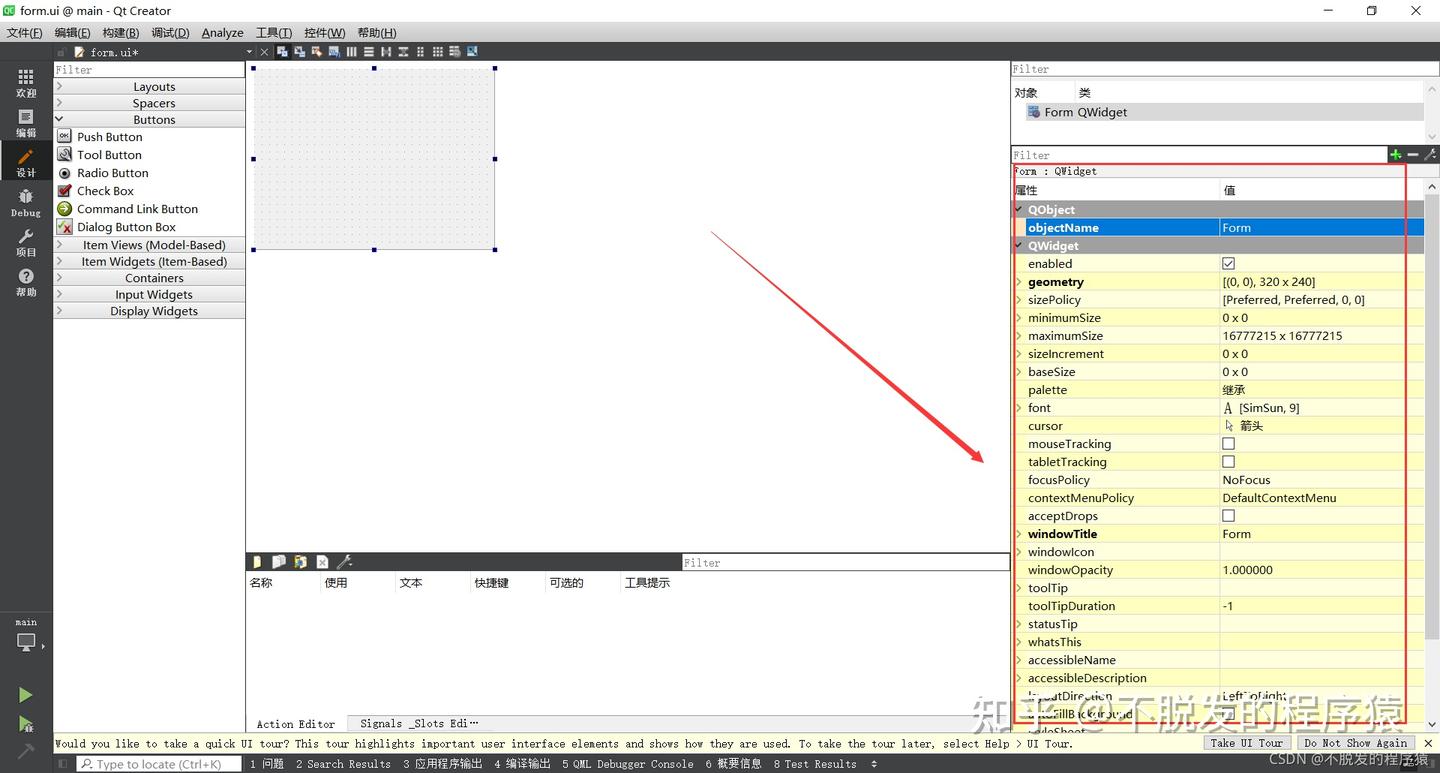Enable the mouseTracking checkbox
This screenshot has height=773, width=1440.
[x=1228, y=444]
